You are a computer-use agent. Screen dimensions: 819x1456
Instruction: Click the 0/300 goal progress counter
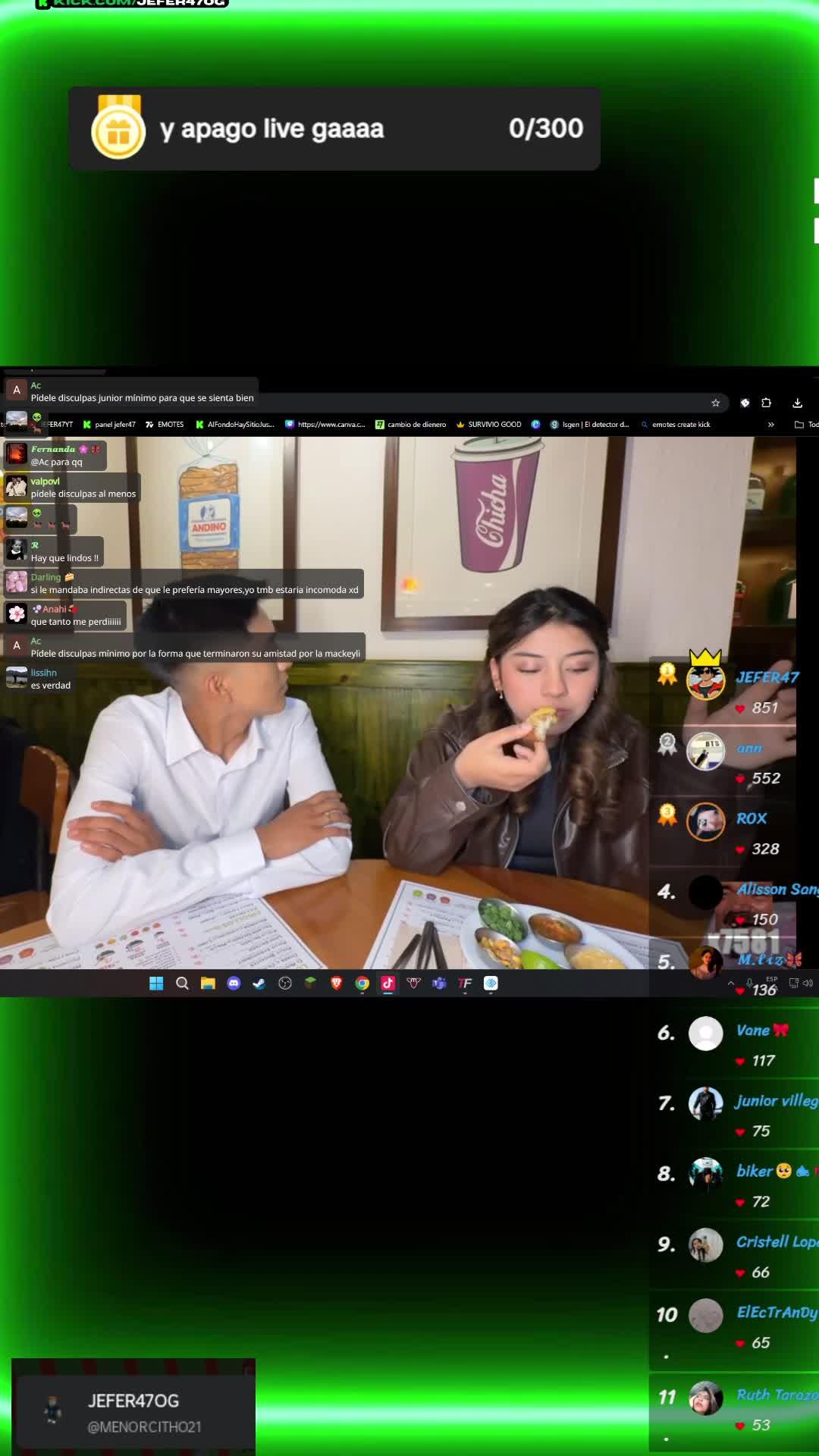click(x=546, y=128)
